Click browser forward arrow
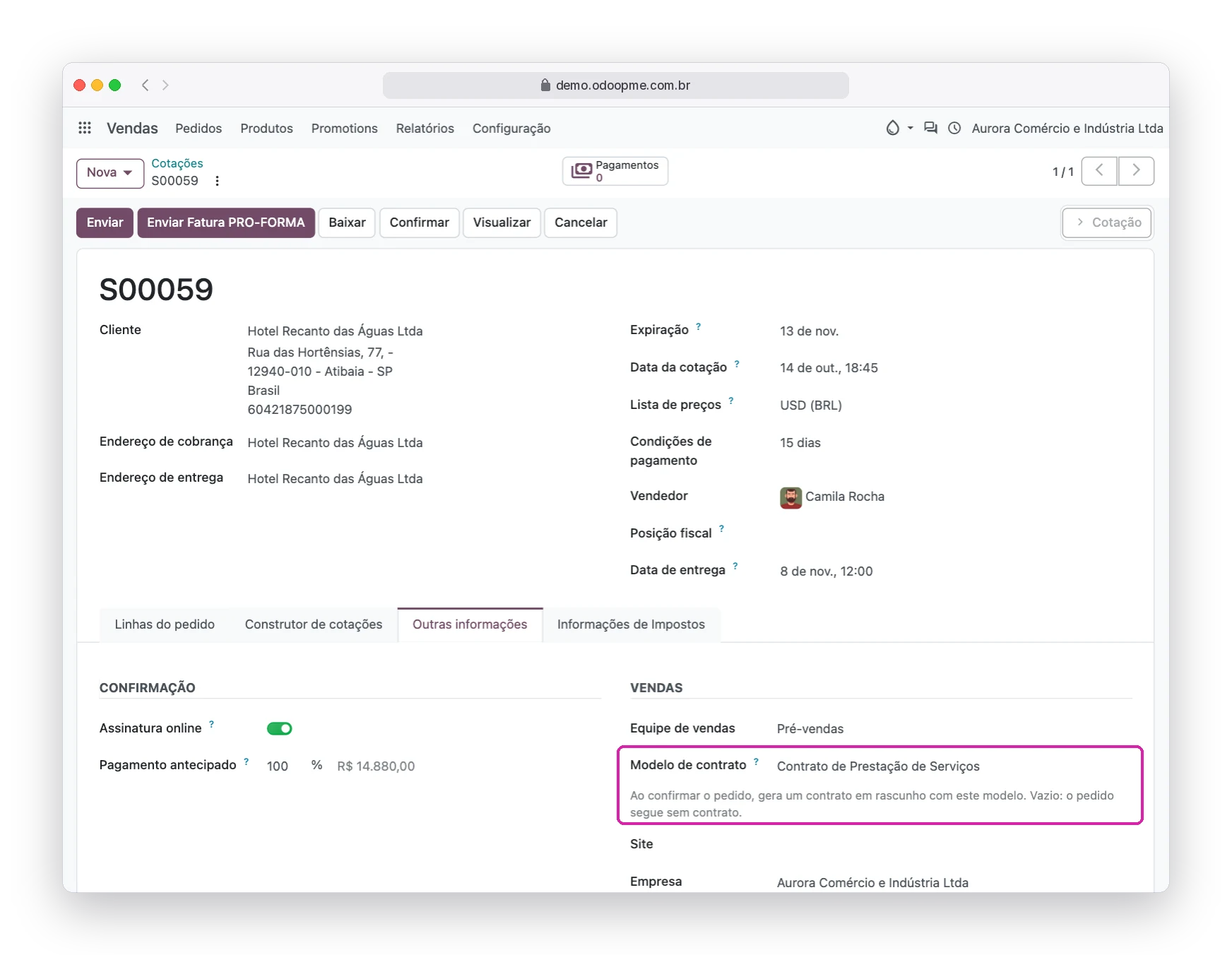 [x=165, y=85]
